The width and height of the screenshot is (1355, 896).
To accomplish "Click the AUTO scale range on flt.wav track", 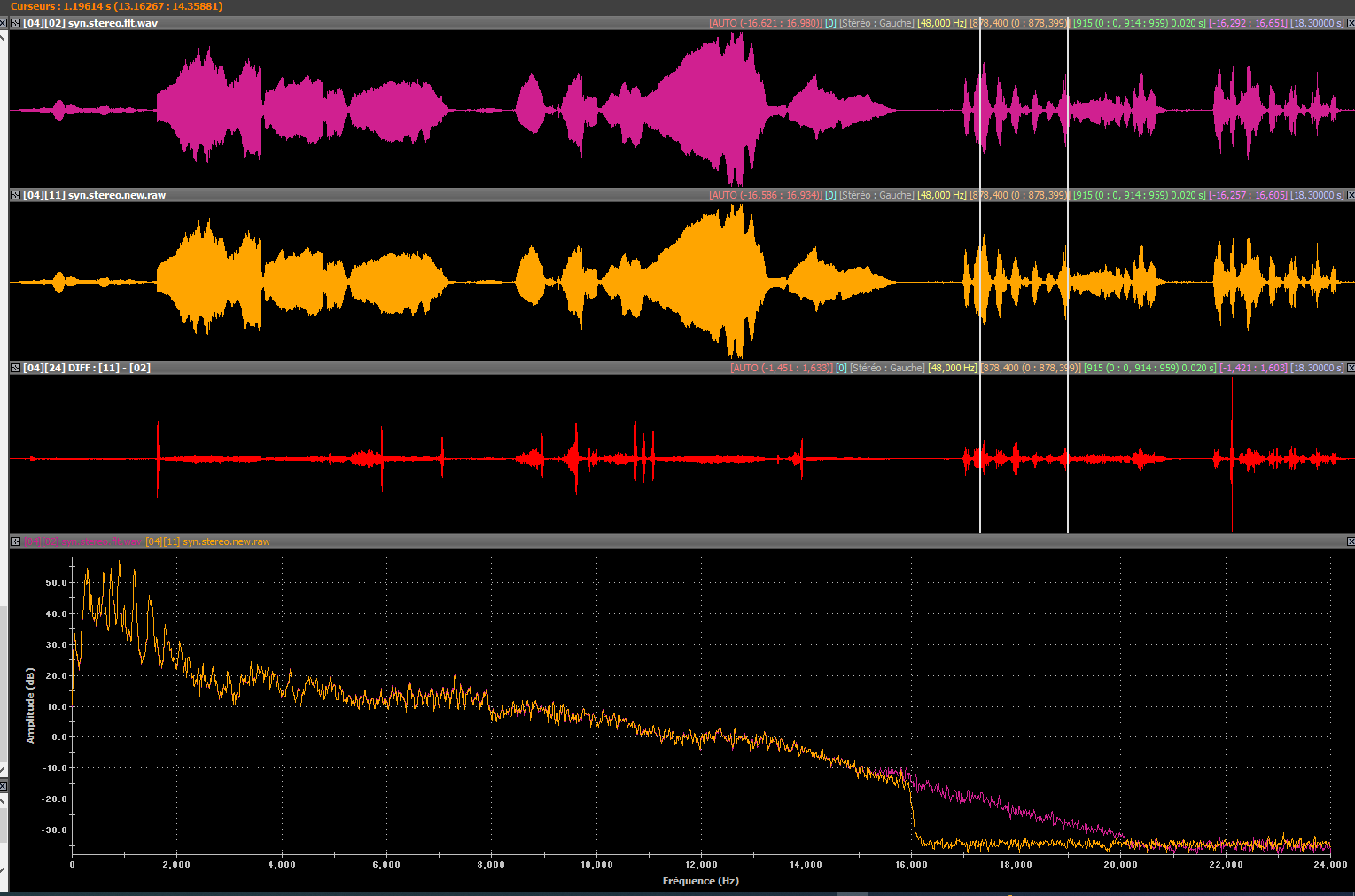I will [765, 23].
